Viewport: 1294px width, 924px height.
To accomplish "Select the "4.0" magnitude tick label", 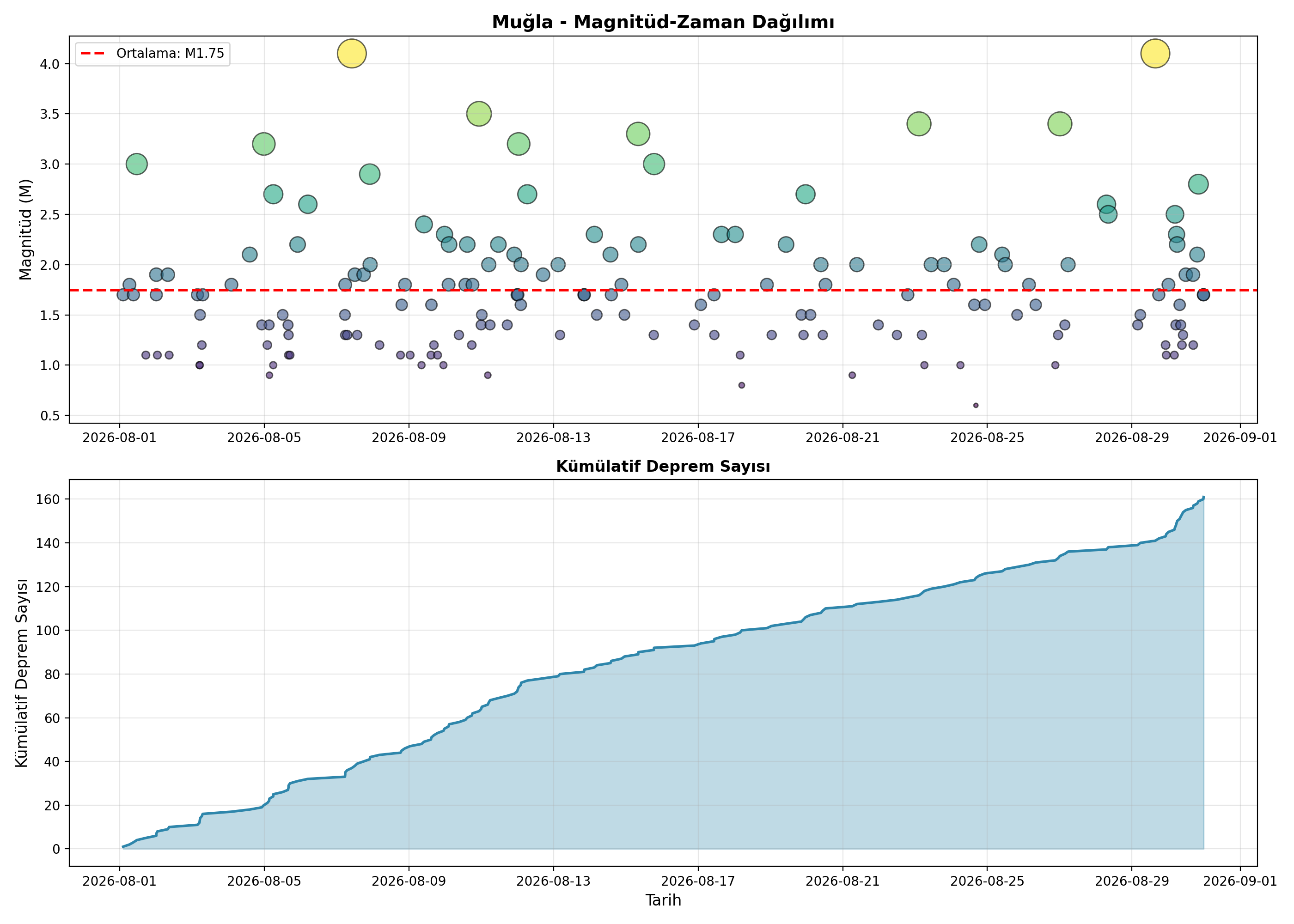I will click(49, 64).
